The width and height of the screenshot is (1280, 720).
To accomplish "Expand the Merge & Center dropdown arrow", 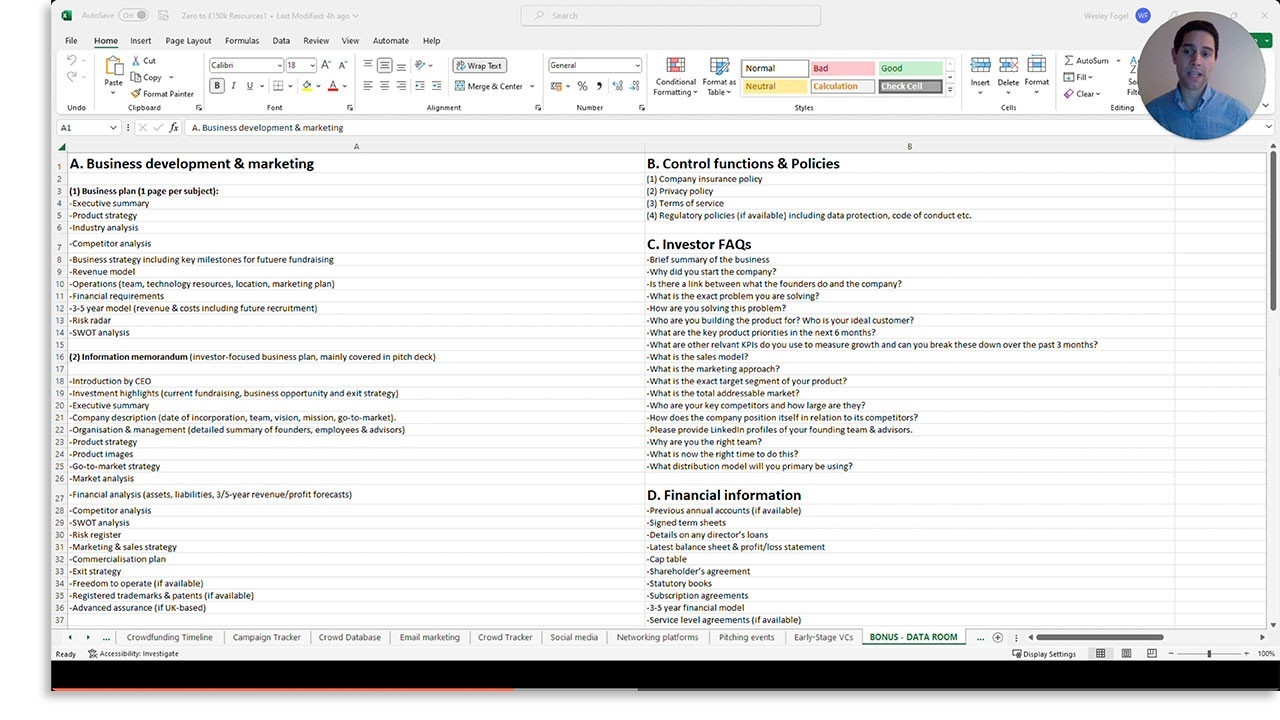I will [532, 86].
